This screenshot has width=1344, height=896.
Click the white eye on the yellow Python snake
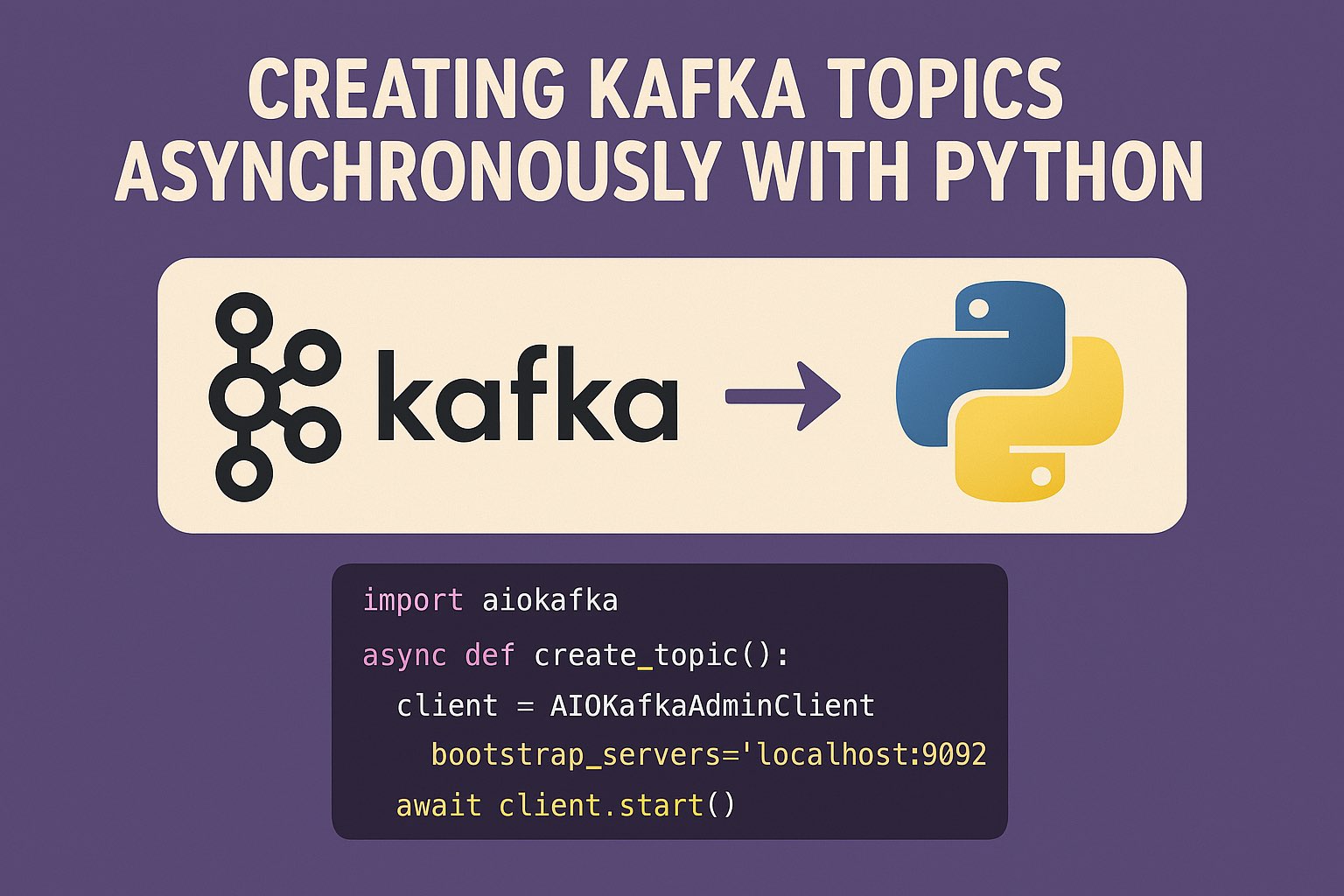(1040, 476)
